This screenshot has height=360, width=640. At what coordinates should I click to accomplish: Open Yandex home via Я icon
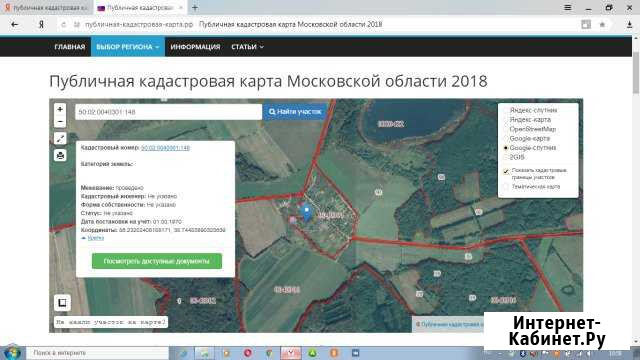coord(41,24)
